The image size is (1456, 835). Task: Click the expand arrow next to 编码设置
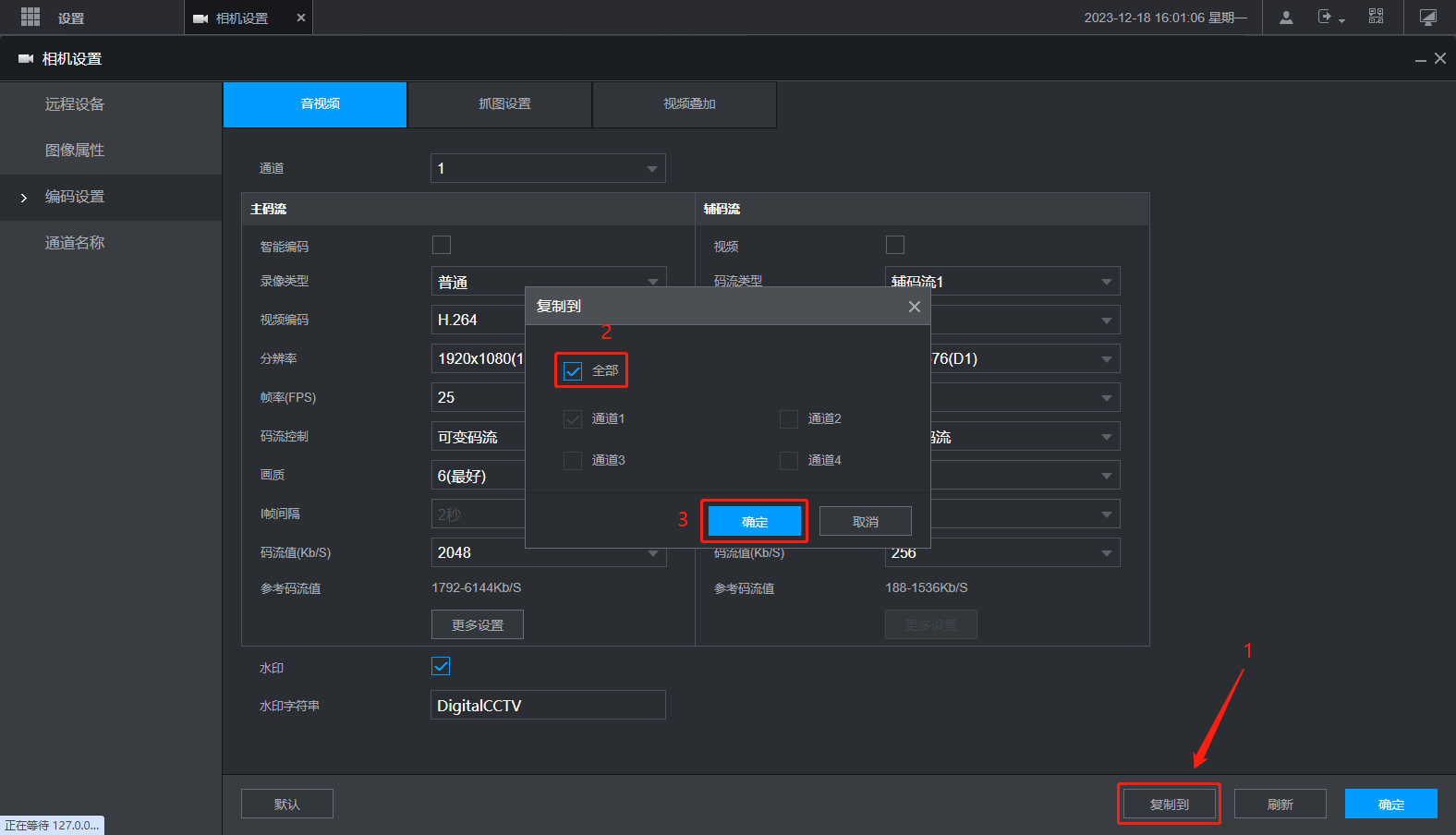(x=24, y=198)
